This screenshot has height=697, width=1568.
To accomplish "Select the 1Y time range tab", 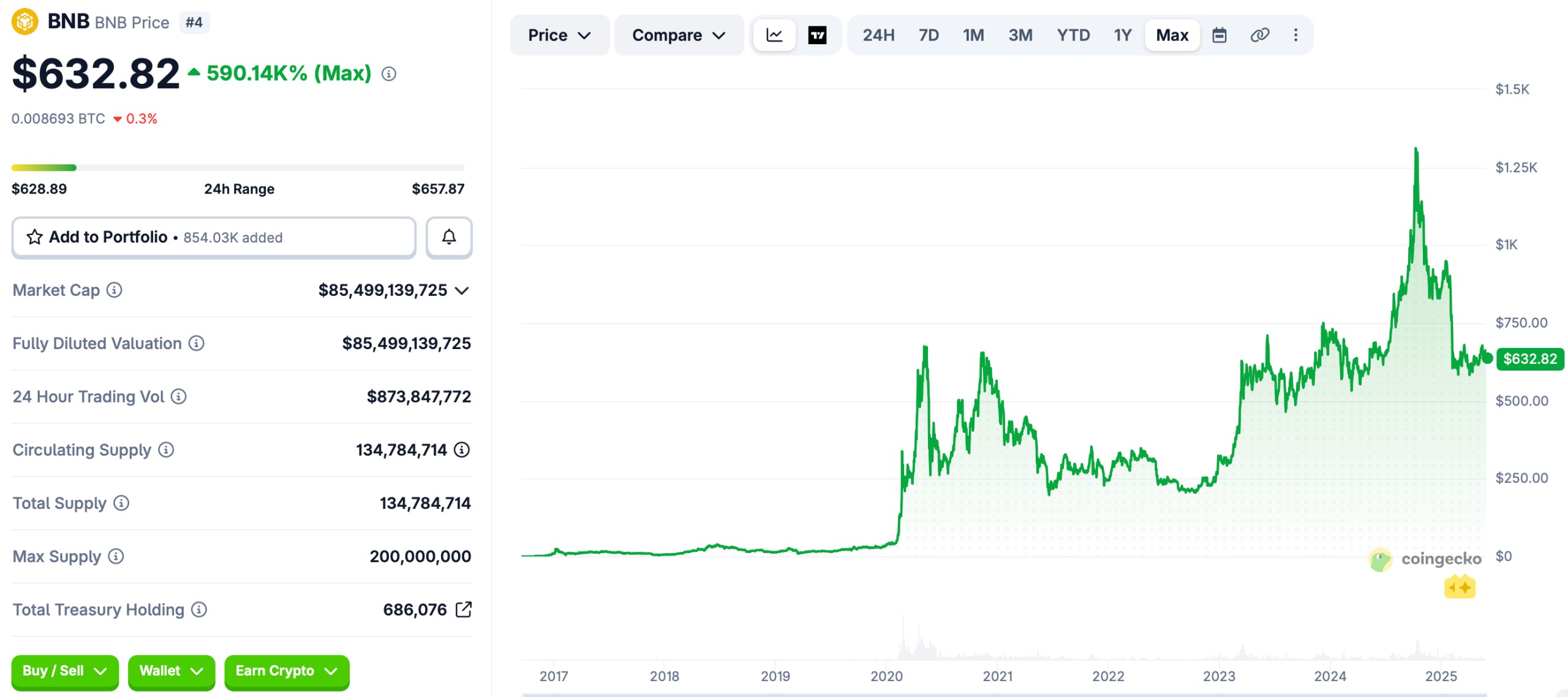I will click(1122, 35).
